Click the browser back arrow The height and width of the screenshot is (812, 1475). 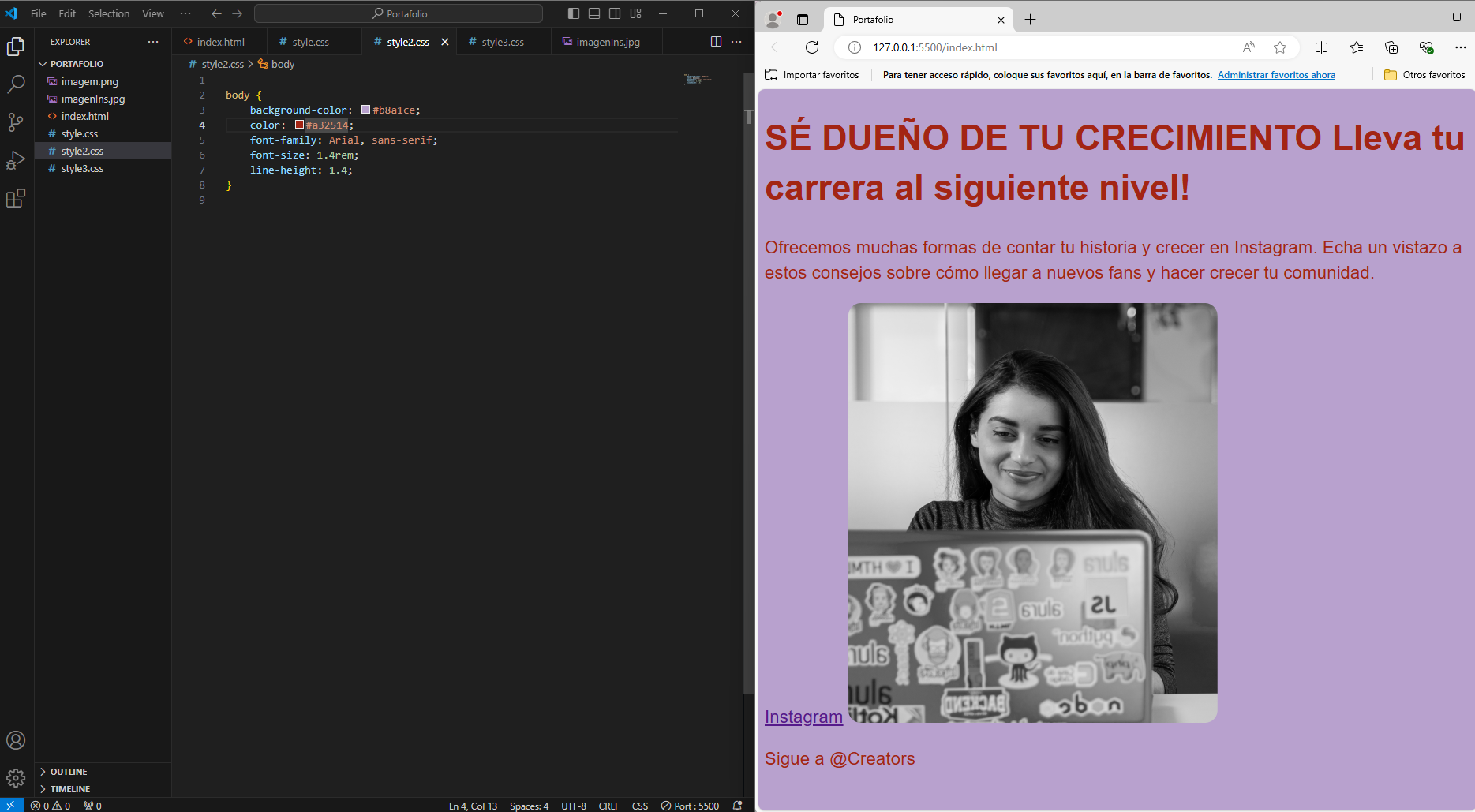(777, 47)
